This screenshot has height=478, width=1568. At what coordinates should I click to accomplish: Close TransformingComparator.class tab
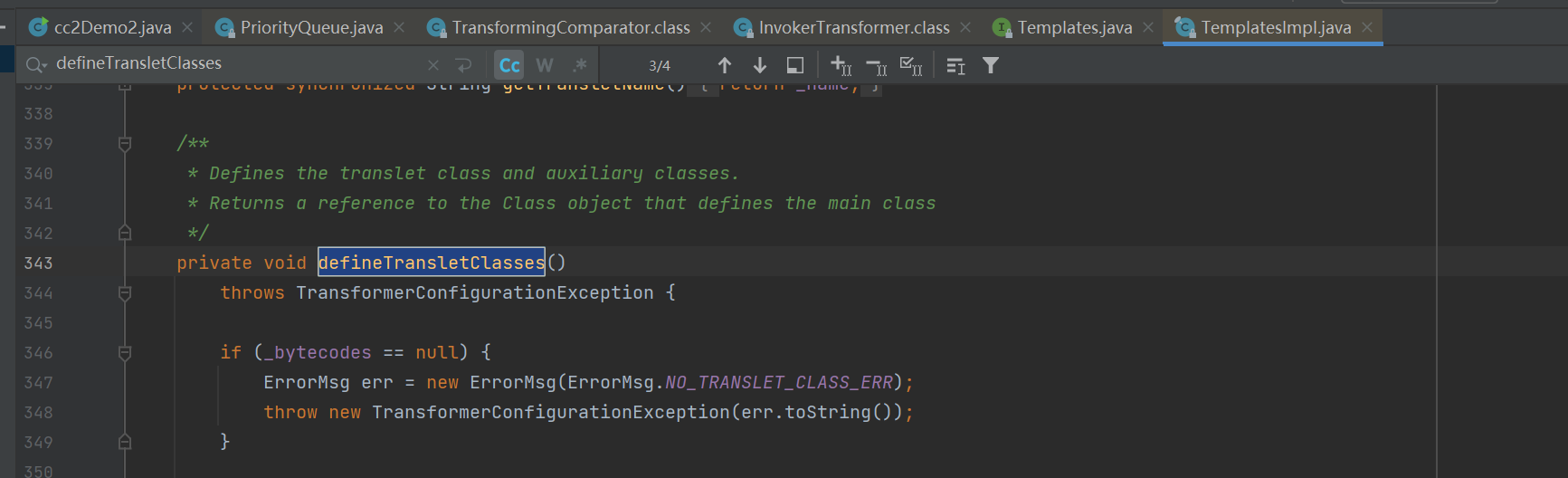coord(706,28)
